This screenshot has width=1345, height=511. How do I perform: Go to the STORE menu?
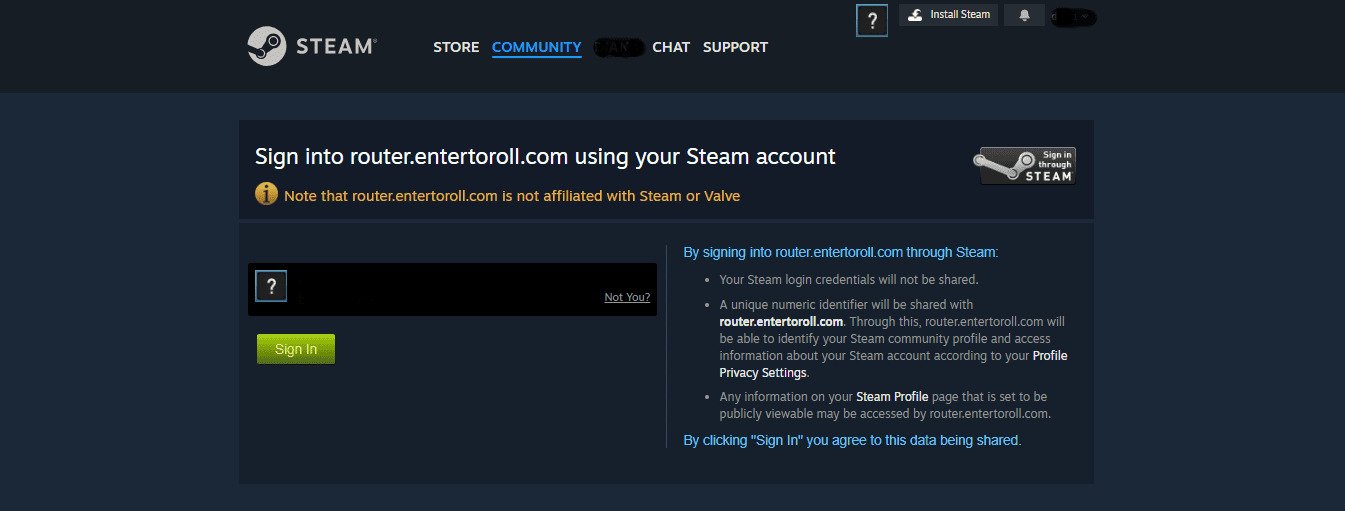pos(456,47)
